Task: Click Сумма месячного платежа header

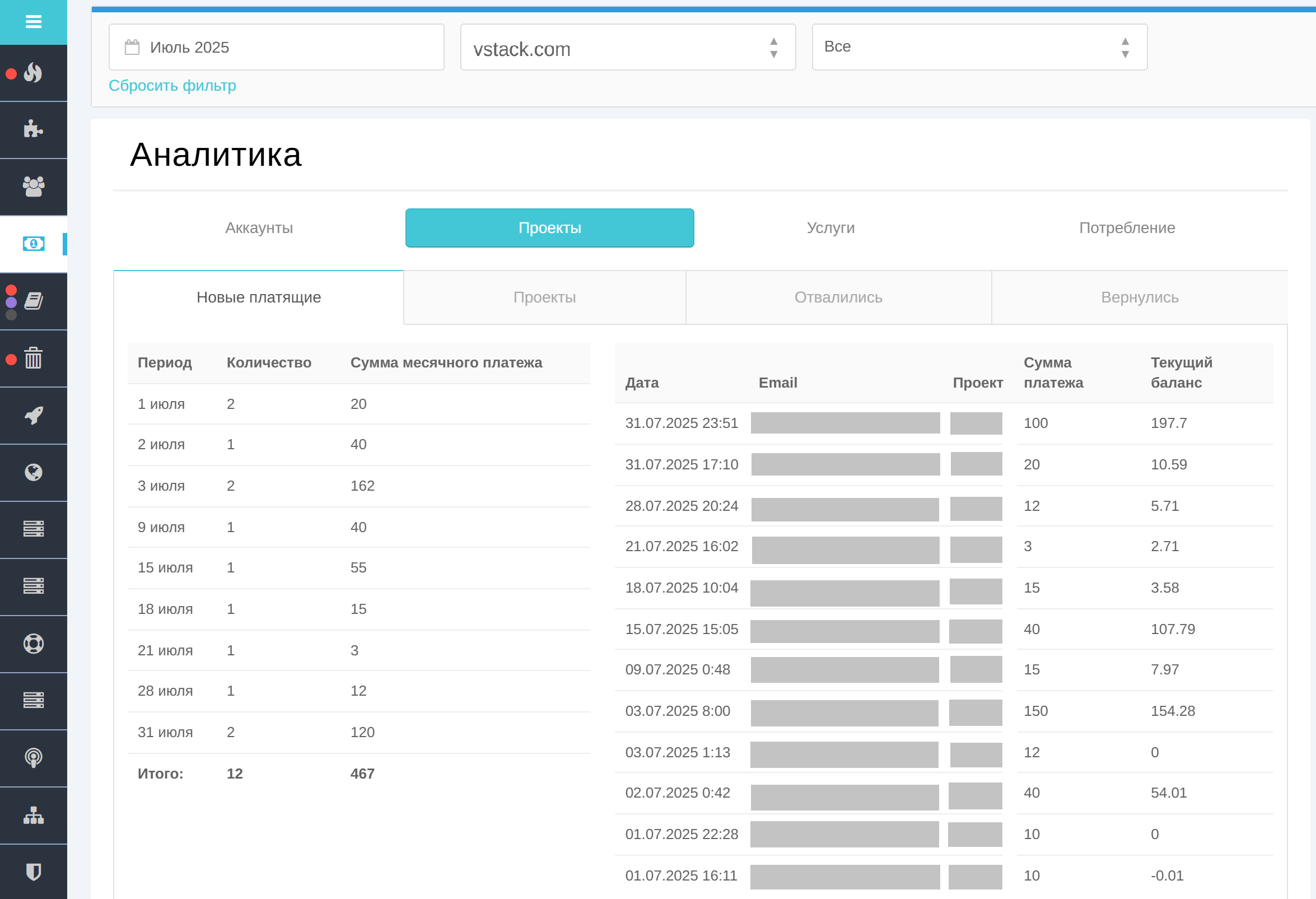Action: [446, 362]
